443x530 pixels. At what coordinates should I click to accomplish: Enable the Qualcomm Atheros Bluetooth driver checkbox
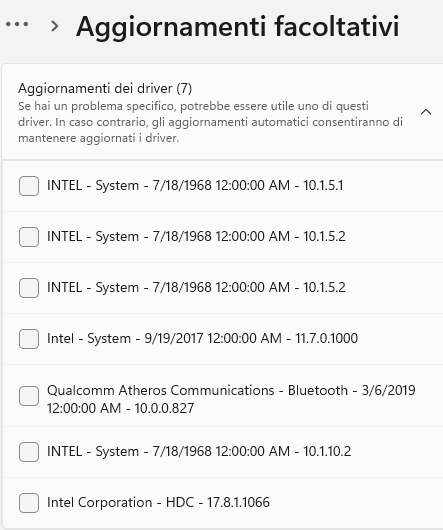click(x=29, y=396)
